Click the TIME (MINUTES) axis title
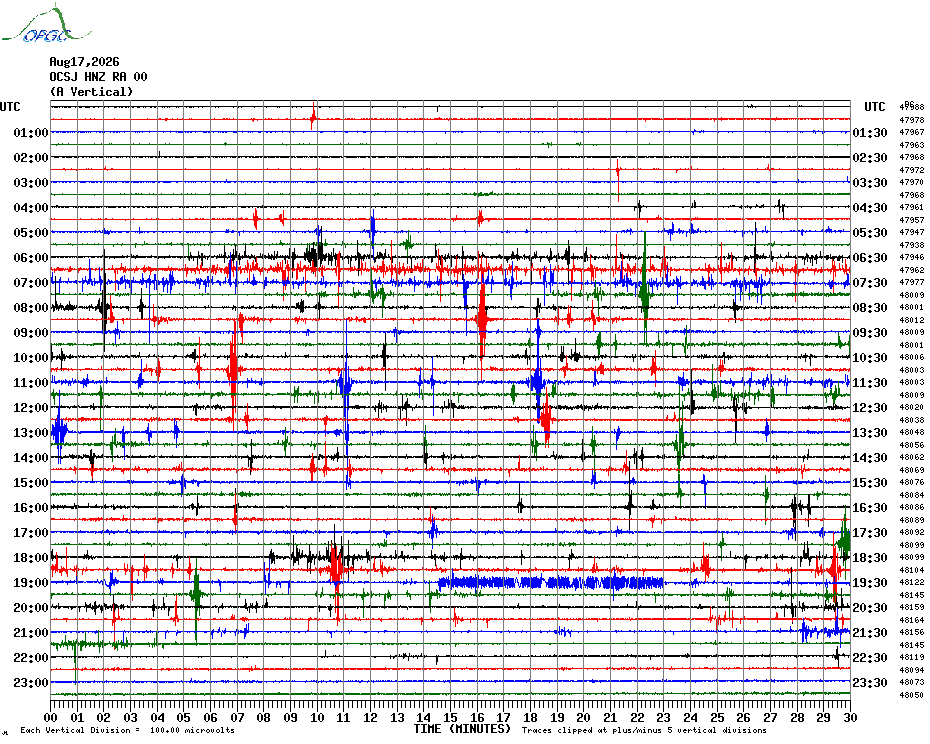Screen dimensions: 930x744 tap(462, 729)
